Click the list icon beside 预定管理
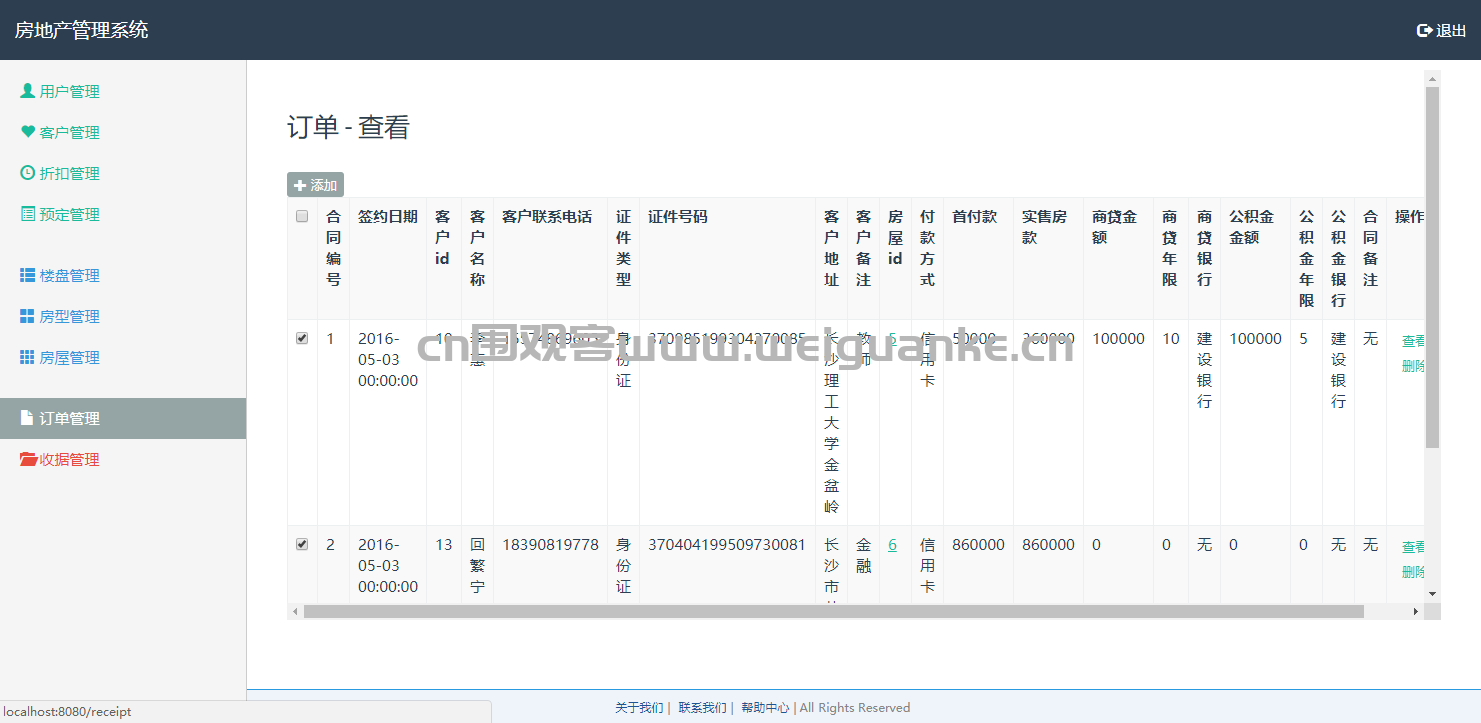This screenshot has width=1481, height=723. click(x=28, y=214)
